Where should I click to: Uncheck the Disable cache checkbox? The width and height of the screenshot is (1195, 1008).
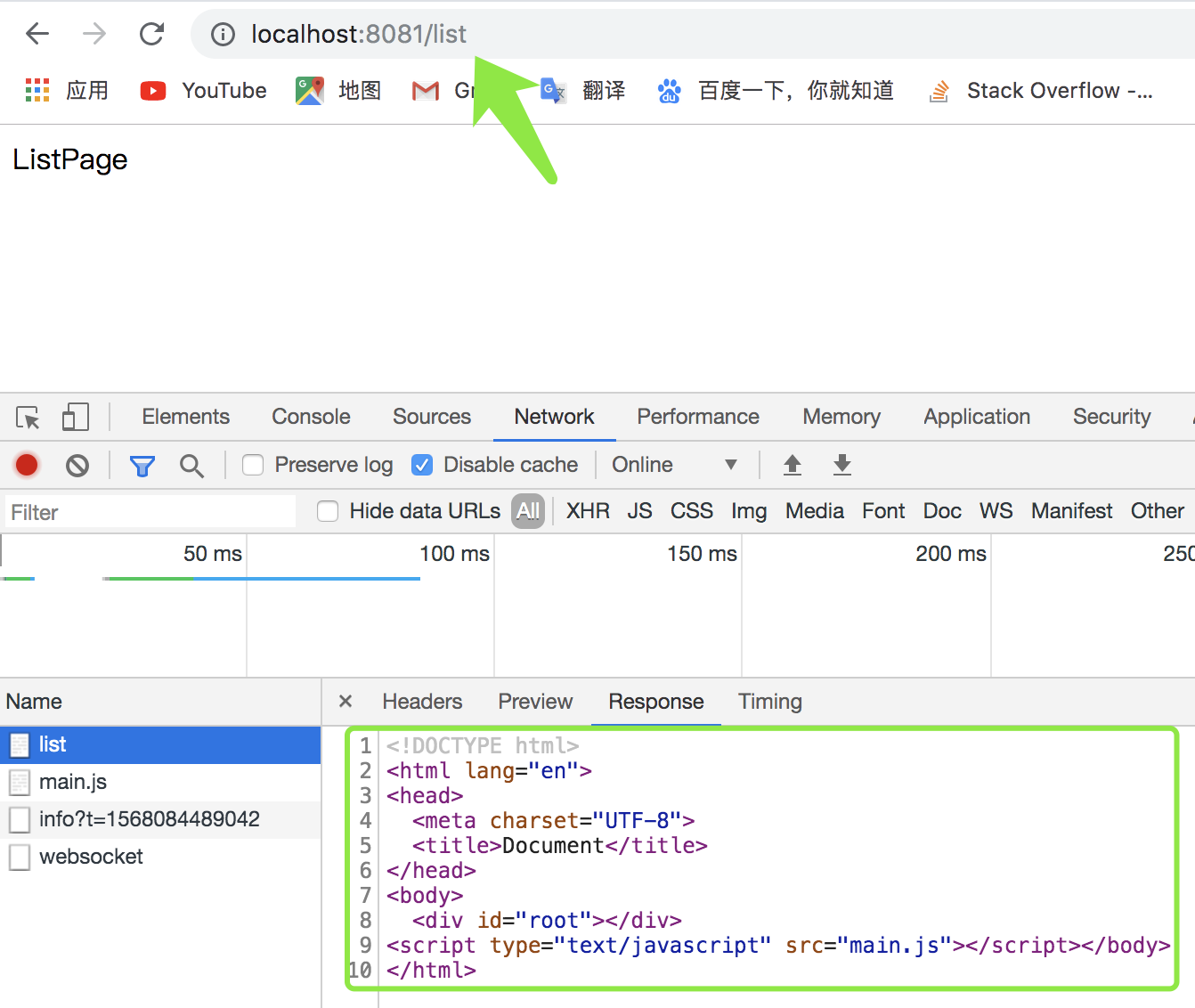tap(422, 465)
